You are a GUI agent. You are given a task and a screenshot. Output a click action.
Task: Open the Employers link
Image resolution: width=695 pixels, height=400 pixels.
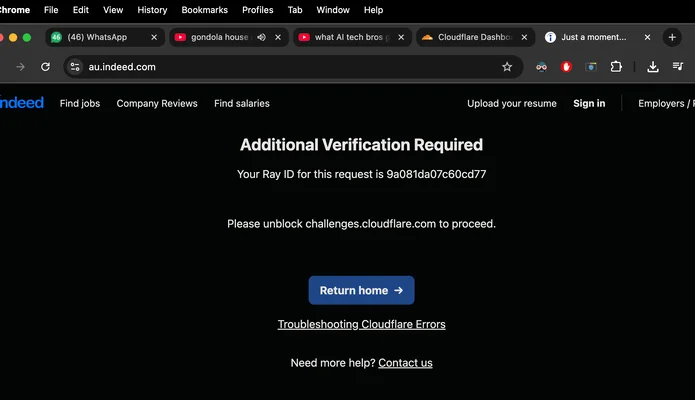pos(666,103)
